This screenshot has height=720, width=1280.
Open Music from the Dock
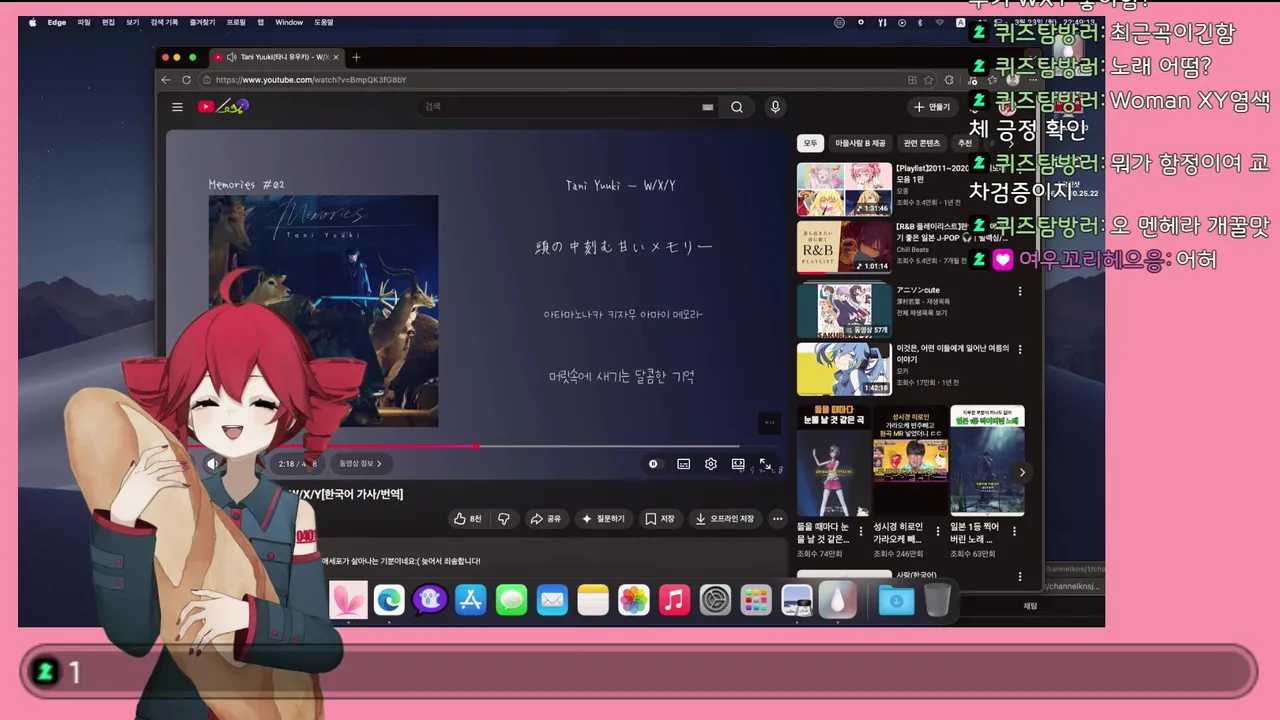pyautogui.click(x=674, y=600)
